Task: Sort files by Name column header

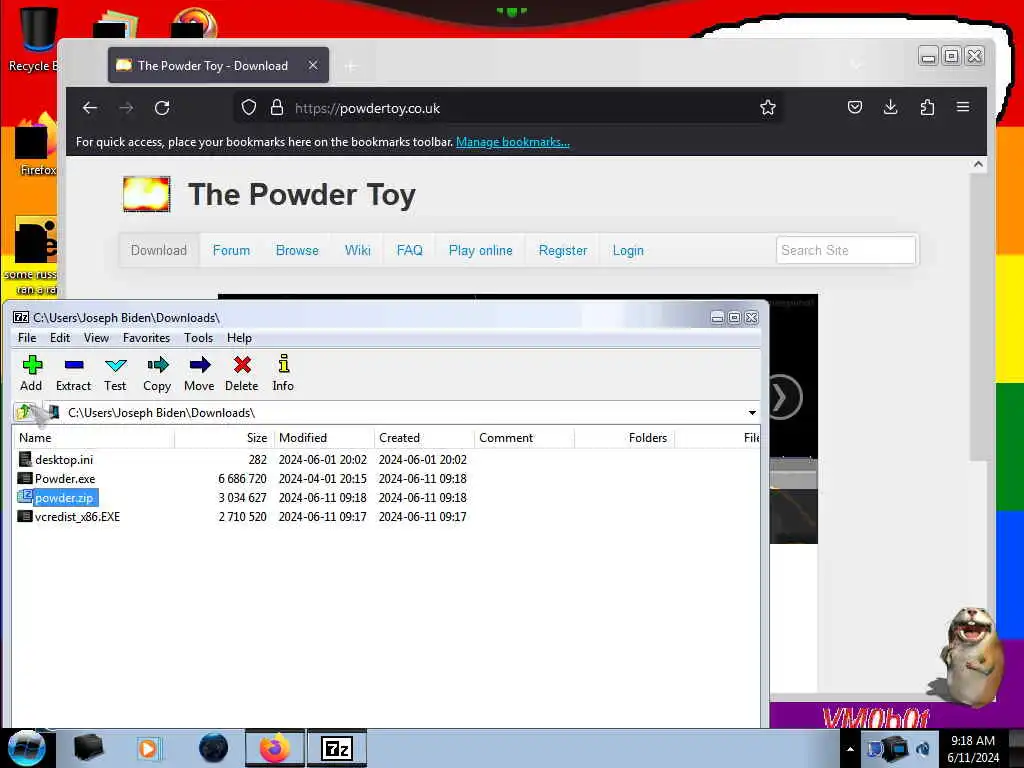Action: (x=93, y=438)
